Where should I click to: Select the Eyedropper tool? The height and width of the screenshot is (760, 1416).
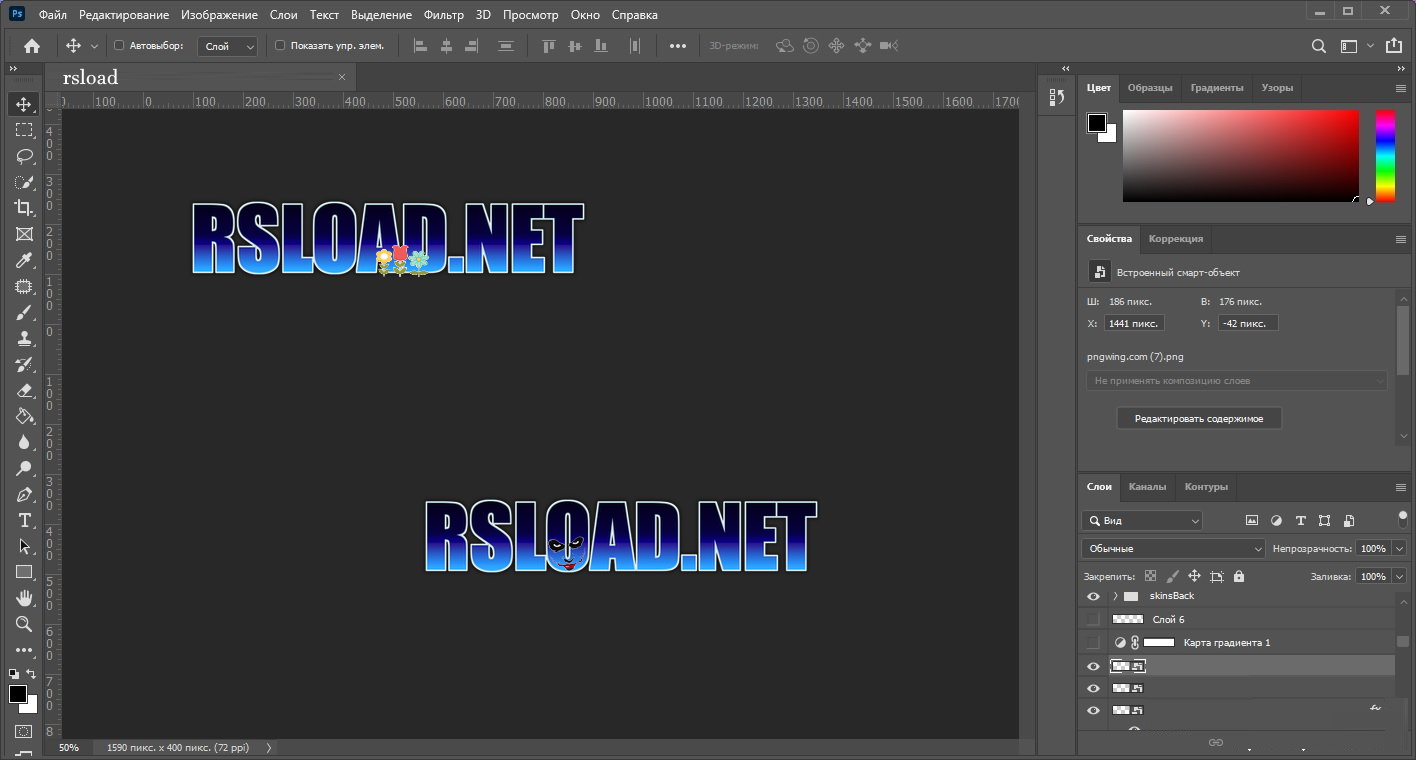pos(24,260)
